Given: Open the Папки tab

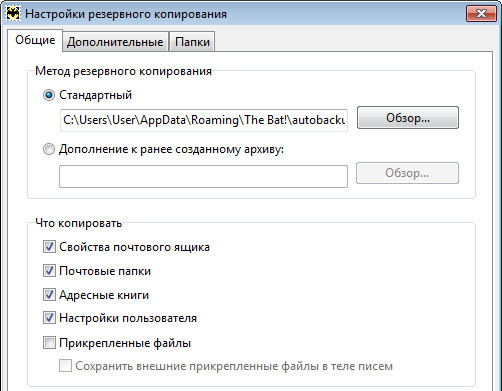Looking at the screenshot, I should [192, 42].
